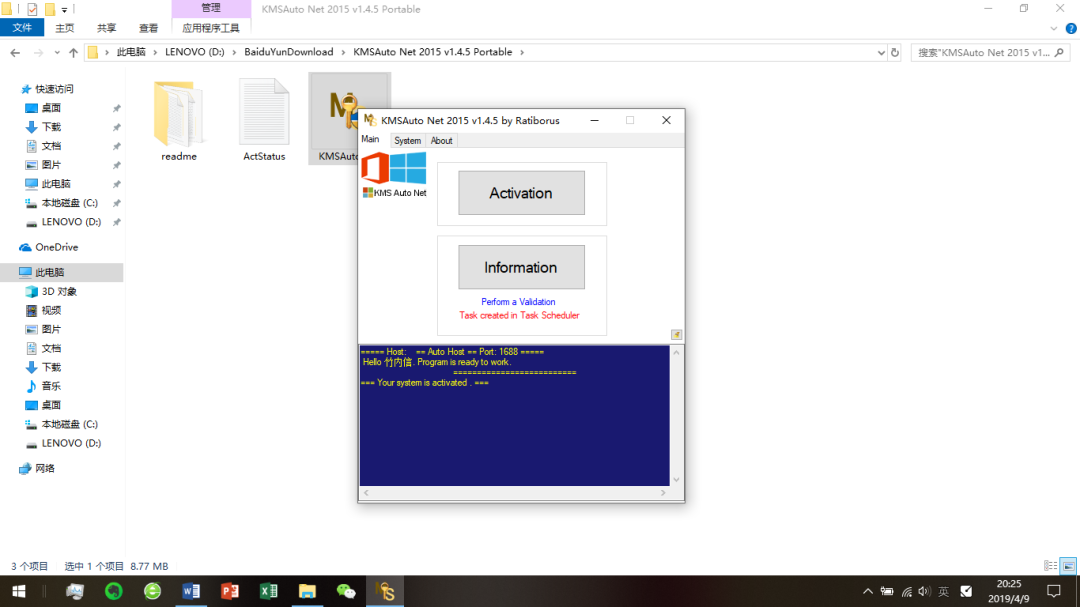Expand the path arrow after 此电脑

156,52
